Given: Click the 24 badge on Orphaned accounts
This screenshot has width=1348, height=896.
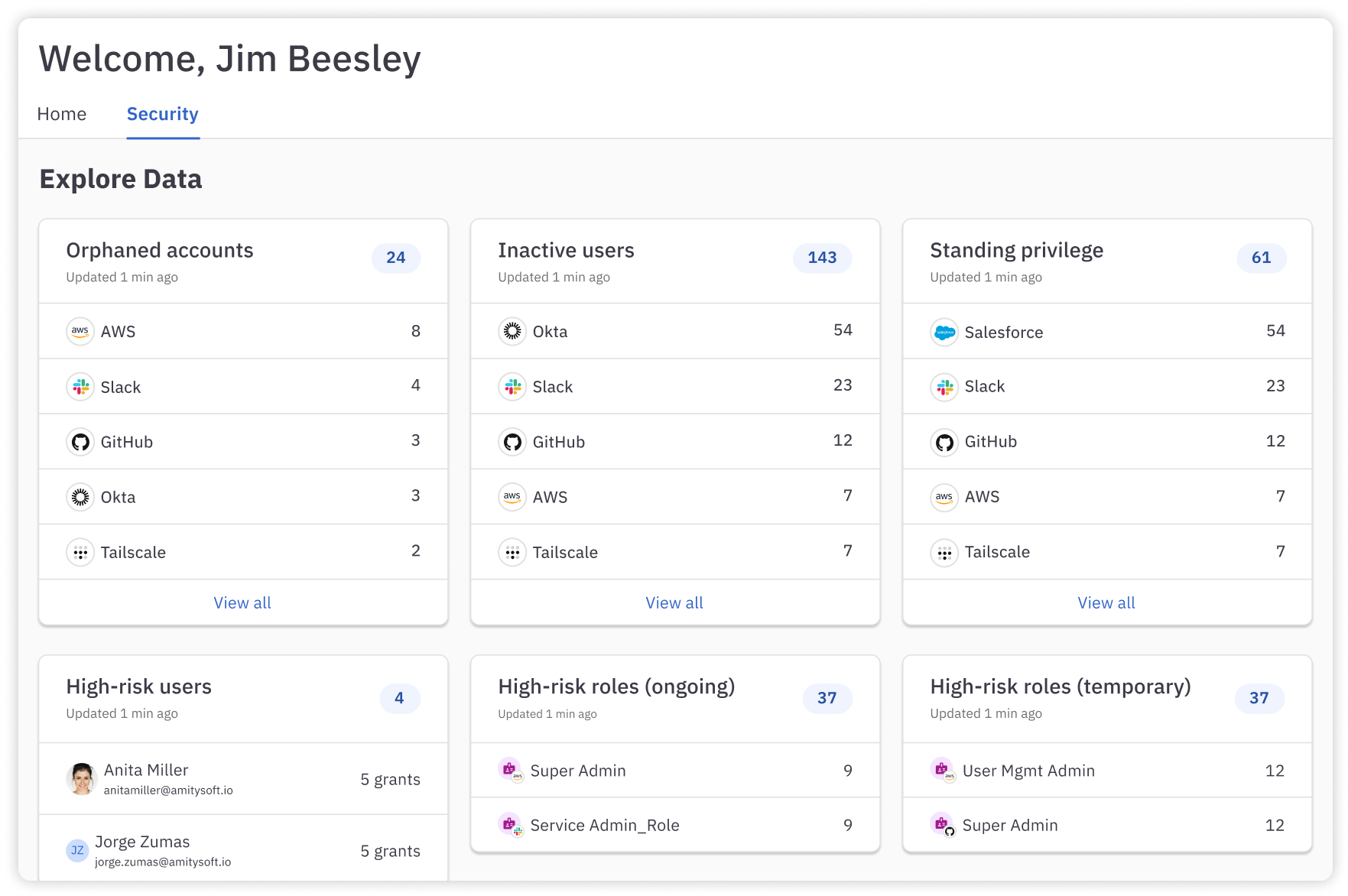Looking at the screenshot, I should 395,258.
